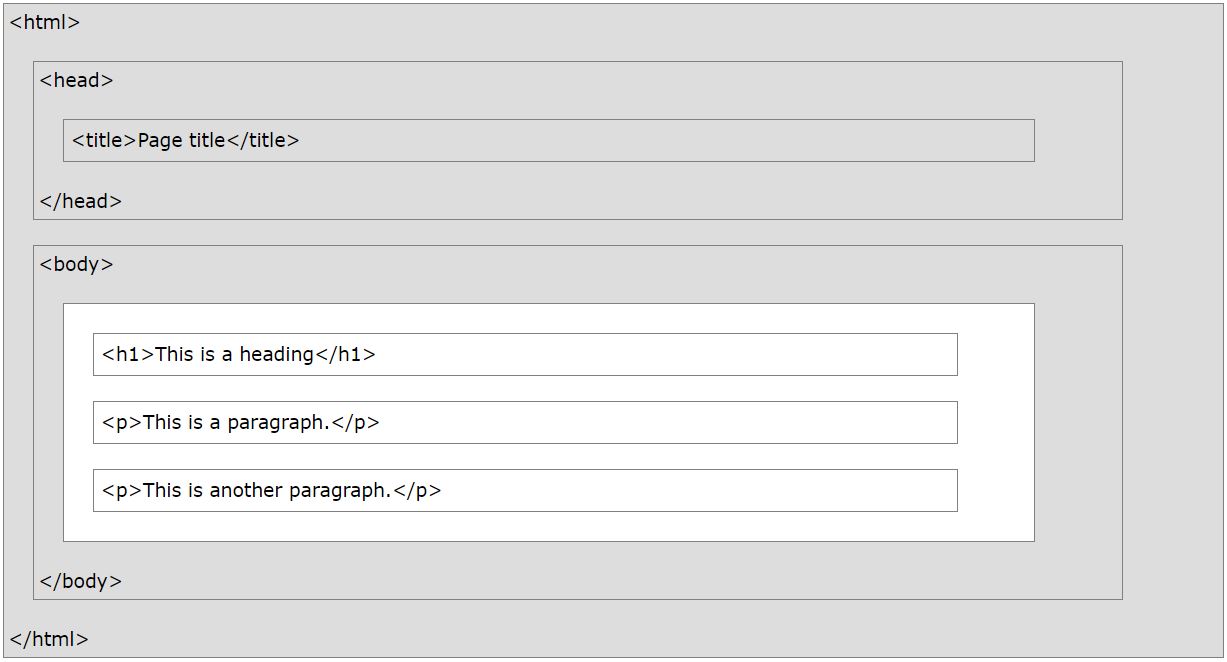The image size is (1227, 662).
Task: Click the opening <html> tag text
Action: [45, 22]
